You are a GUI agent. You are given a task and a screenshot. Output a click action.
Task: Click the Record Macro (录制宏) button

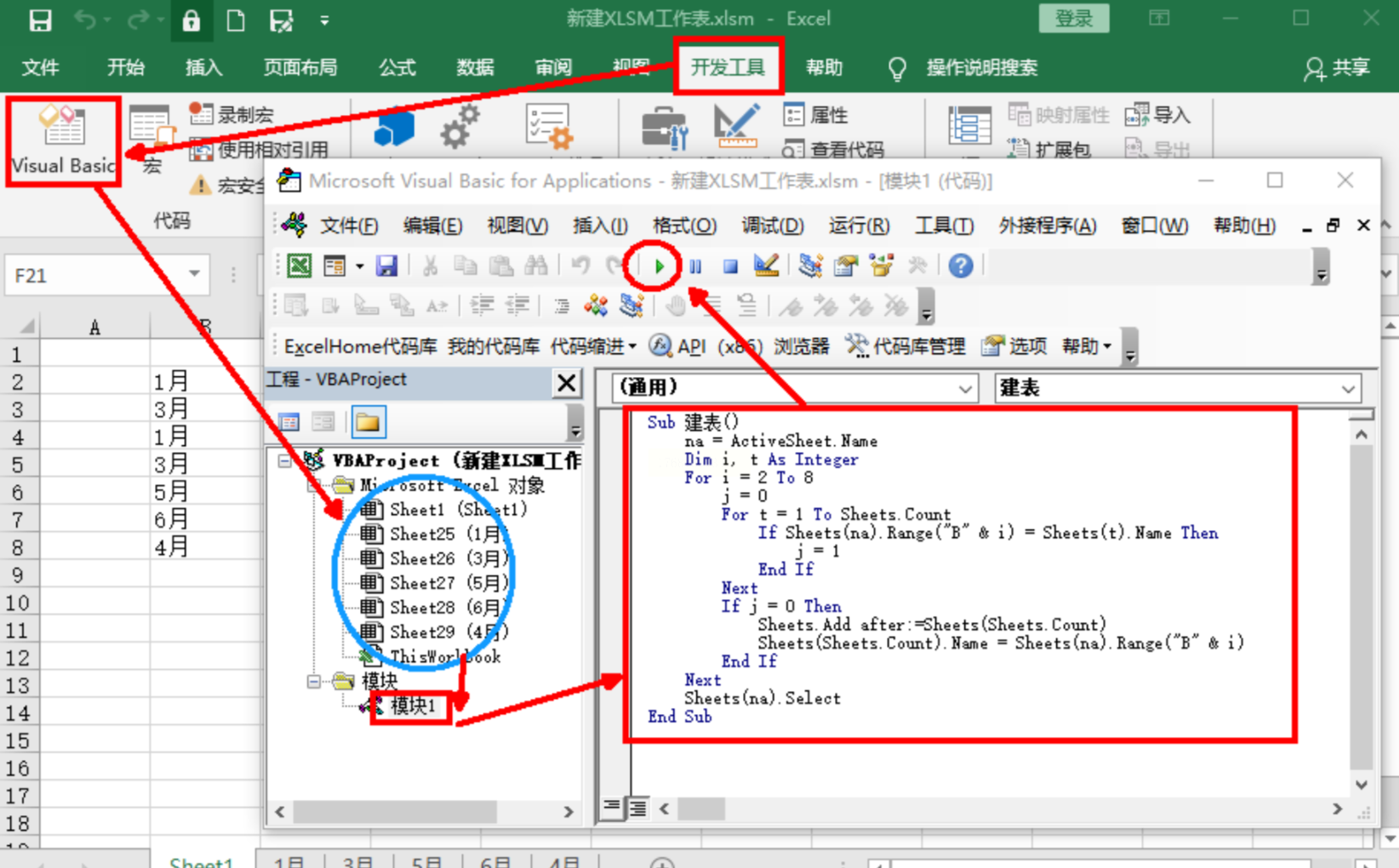232,115
